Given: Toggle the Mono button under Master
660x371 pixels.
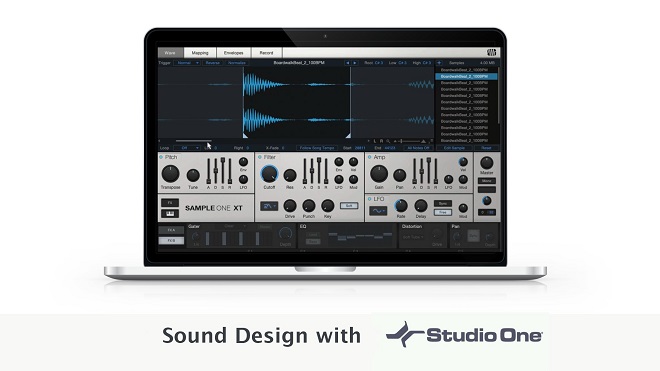Looking at the screenshot, I should 487,181.
